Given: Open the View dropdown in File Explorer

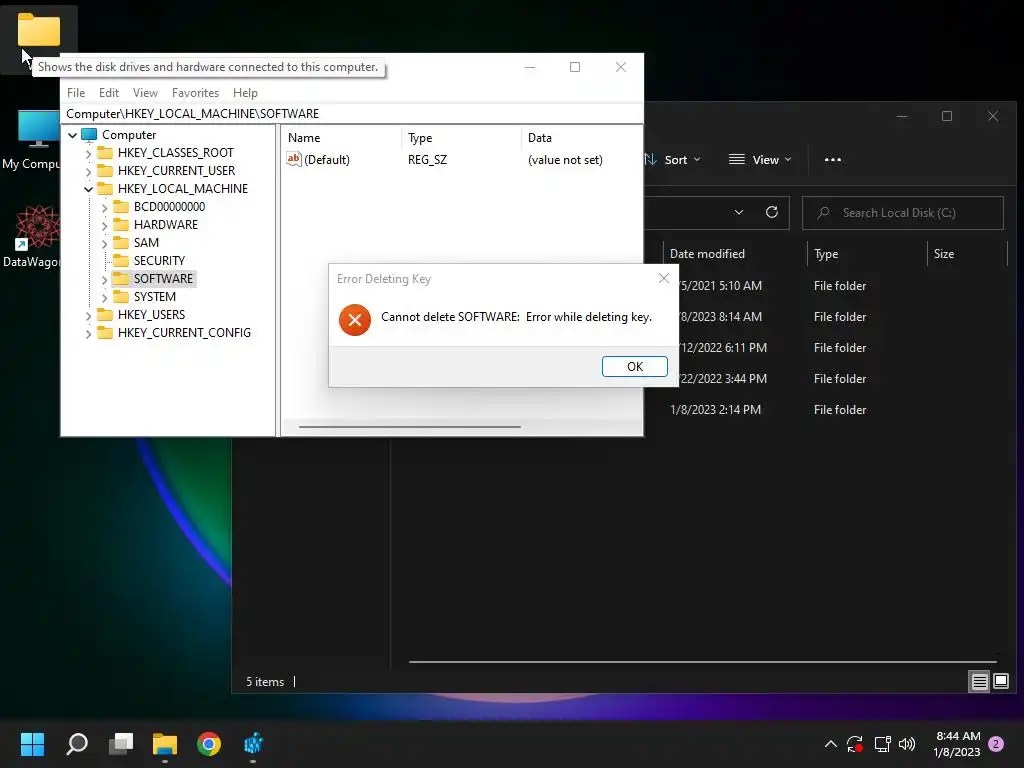Looking at the screenshot, I should coord(760,160).
